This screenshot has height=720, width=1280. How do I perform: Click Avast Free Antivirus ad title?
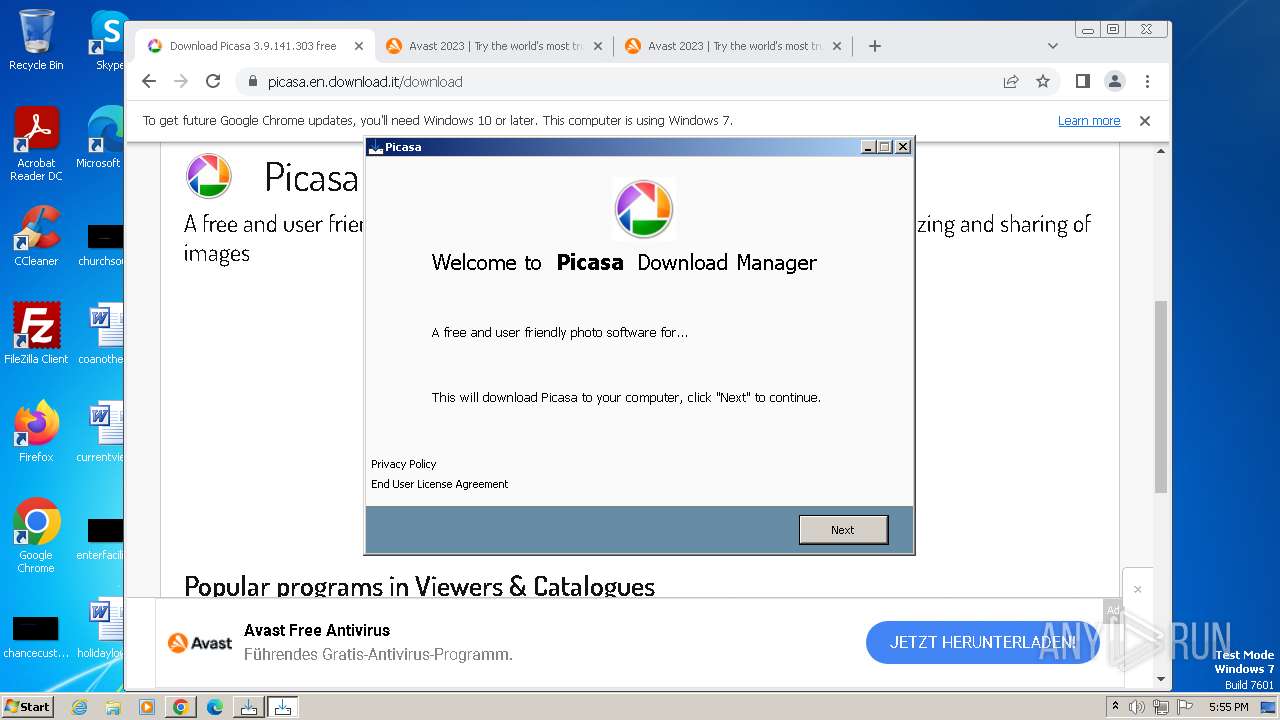pos(317,630)
